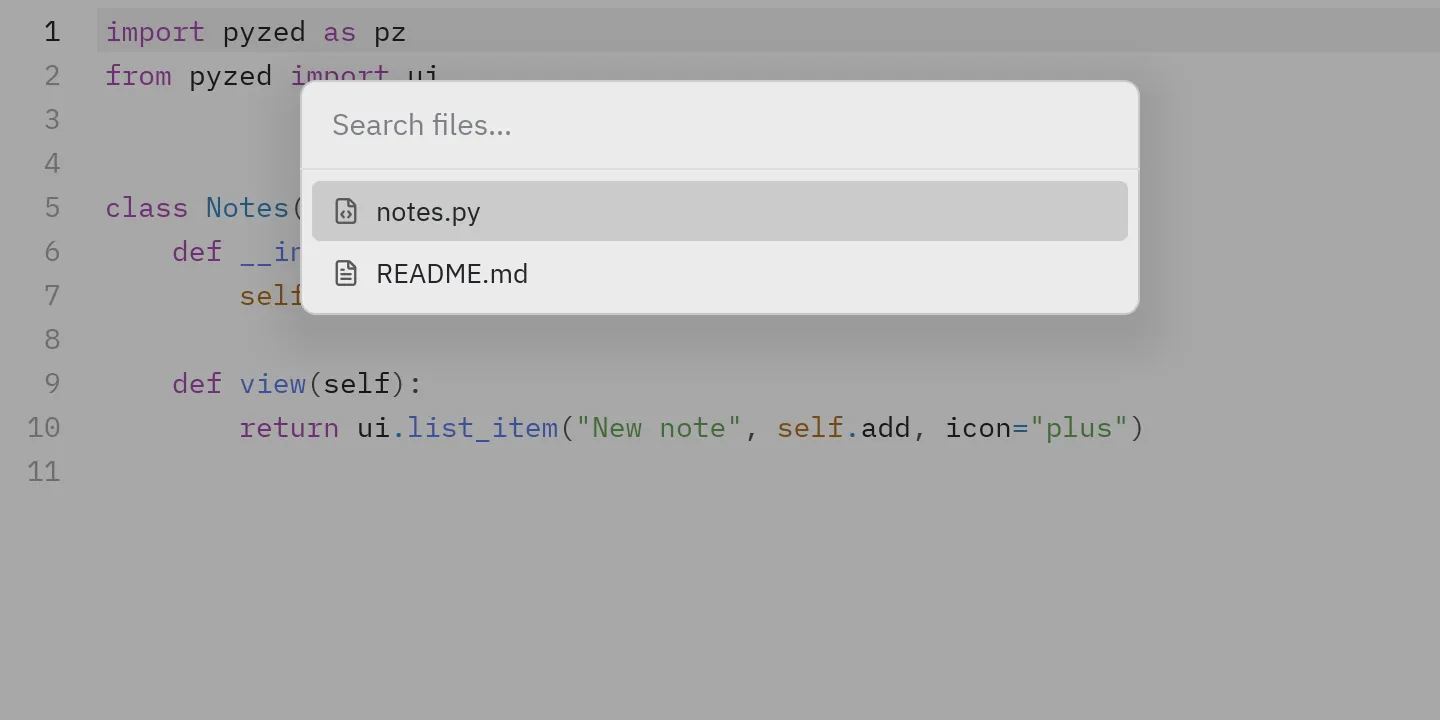Click the "plus" icon string in code

(x=1080, y=428)
